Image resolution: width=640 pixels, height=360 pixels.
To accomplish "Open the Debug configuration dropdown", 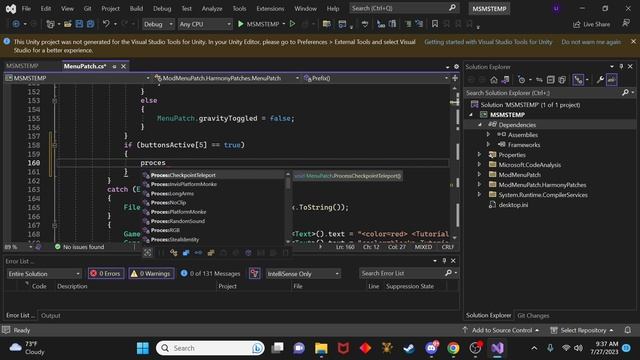I will pos(158,24).
